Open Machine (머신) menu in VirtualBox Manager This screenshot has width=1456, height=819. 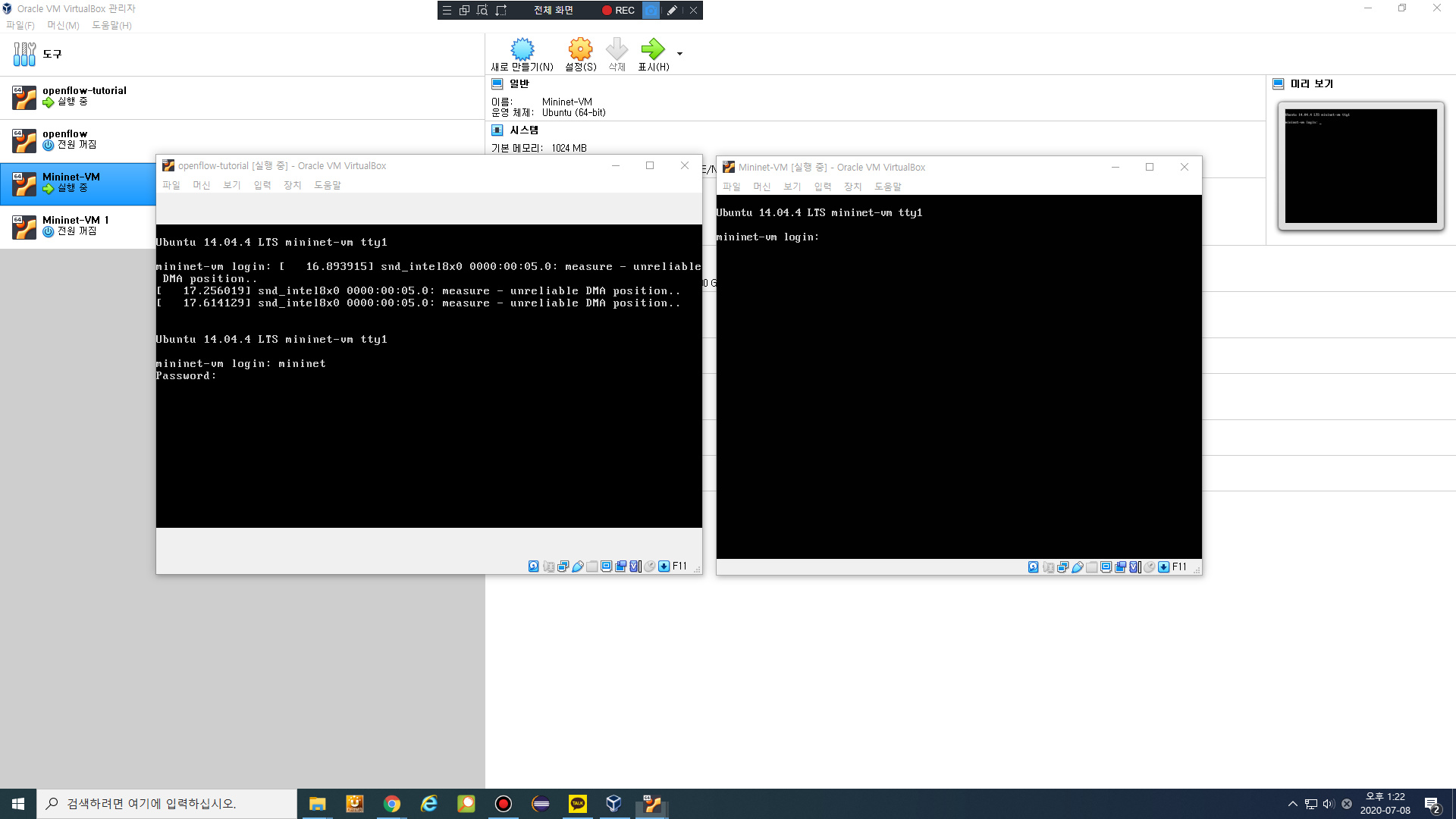coord(63,25)
